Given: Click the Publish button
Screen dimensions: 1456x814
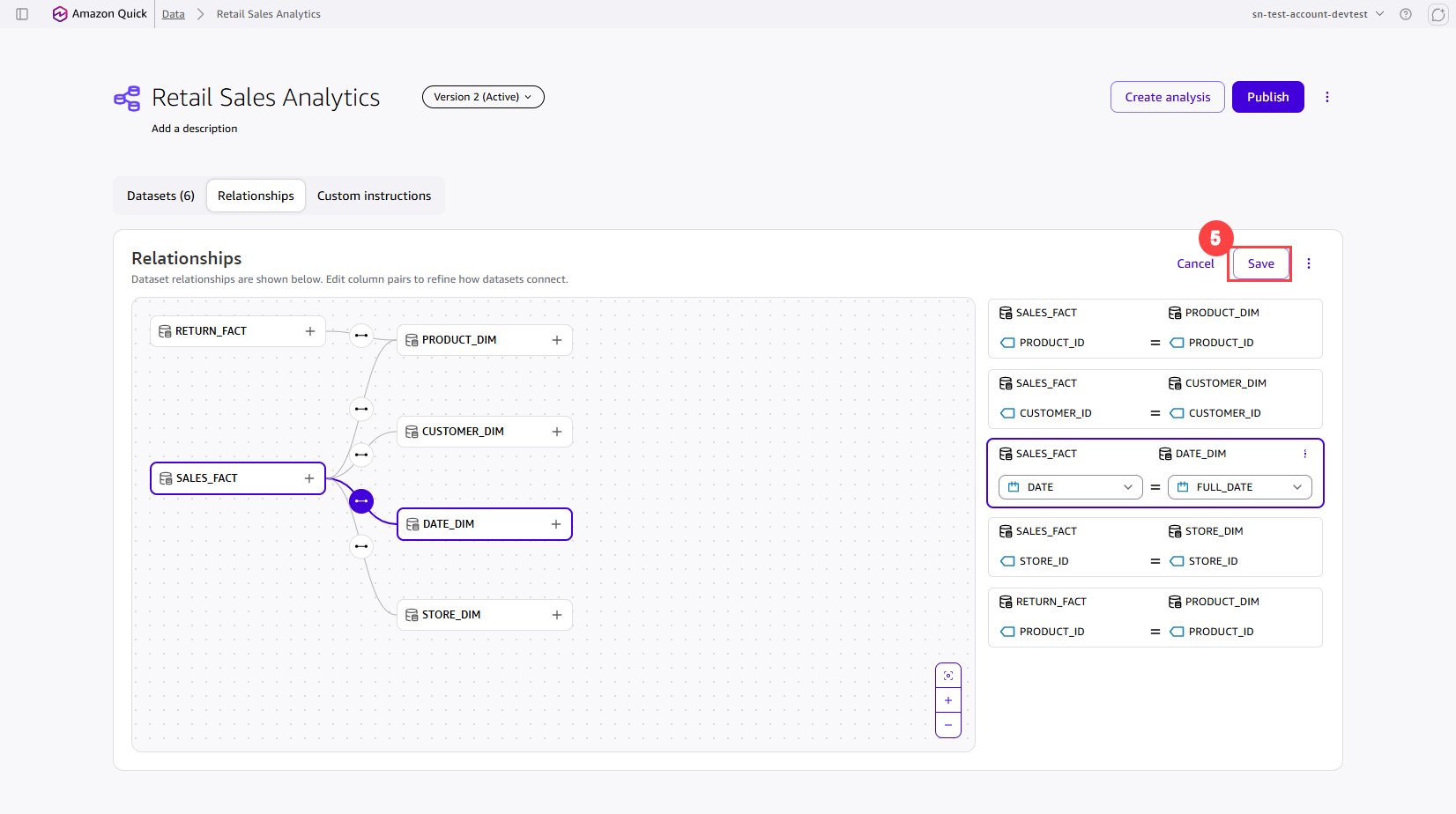Looking at the screenshot, I should click(1267, 97).
